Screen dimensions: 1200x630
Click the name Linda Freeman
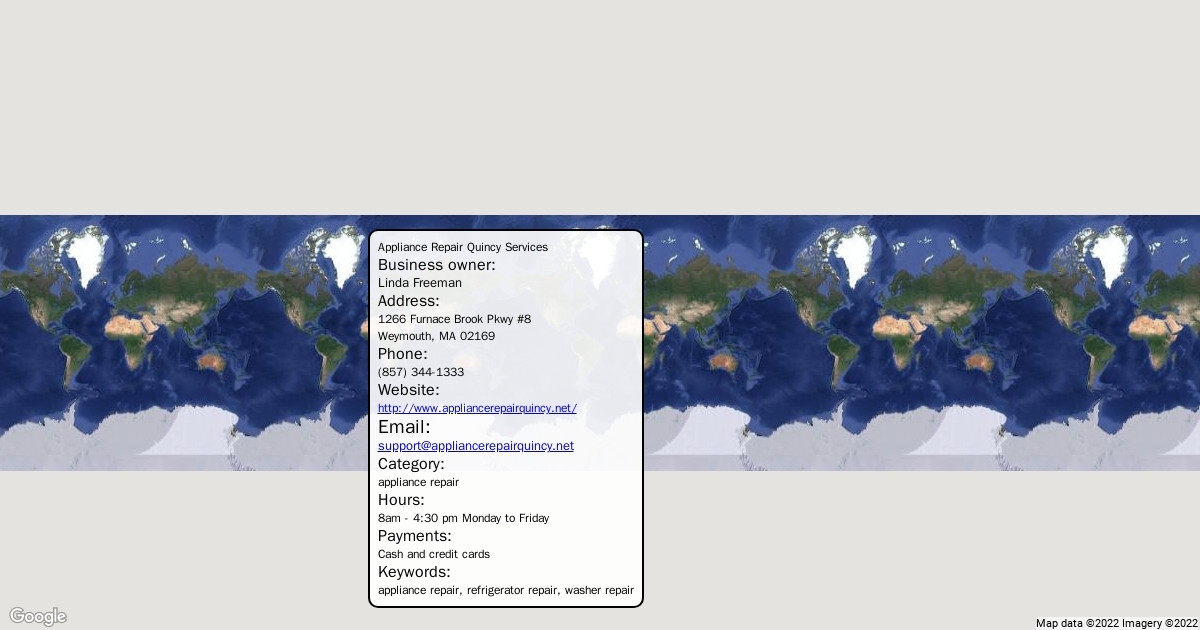[419, 283]
